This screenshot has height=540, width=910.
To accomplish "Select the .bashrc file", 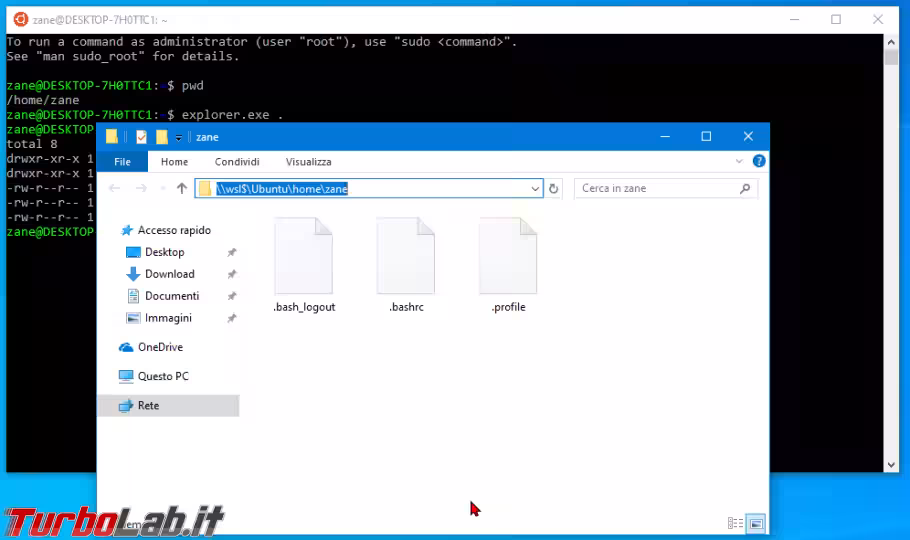I will tap(406, 265).
